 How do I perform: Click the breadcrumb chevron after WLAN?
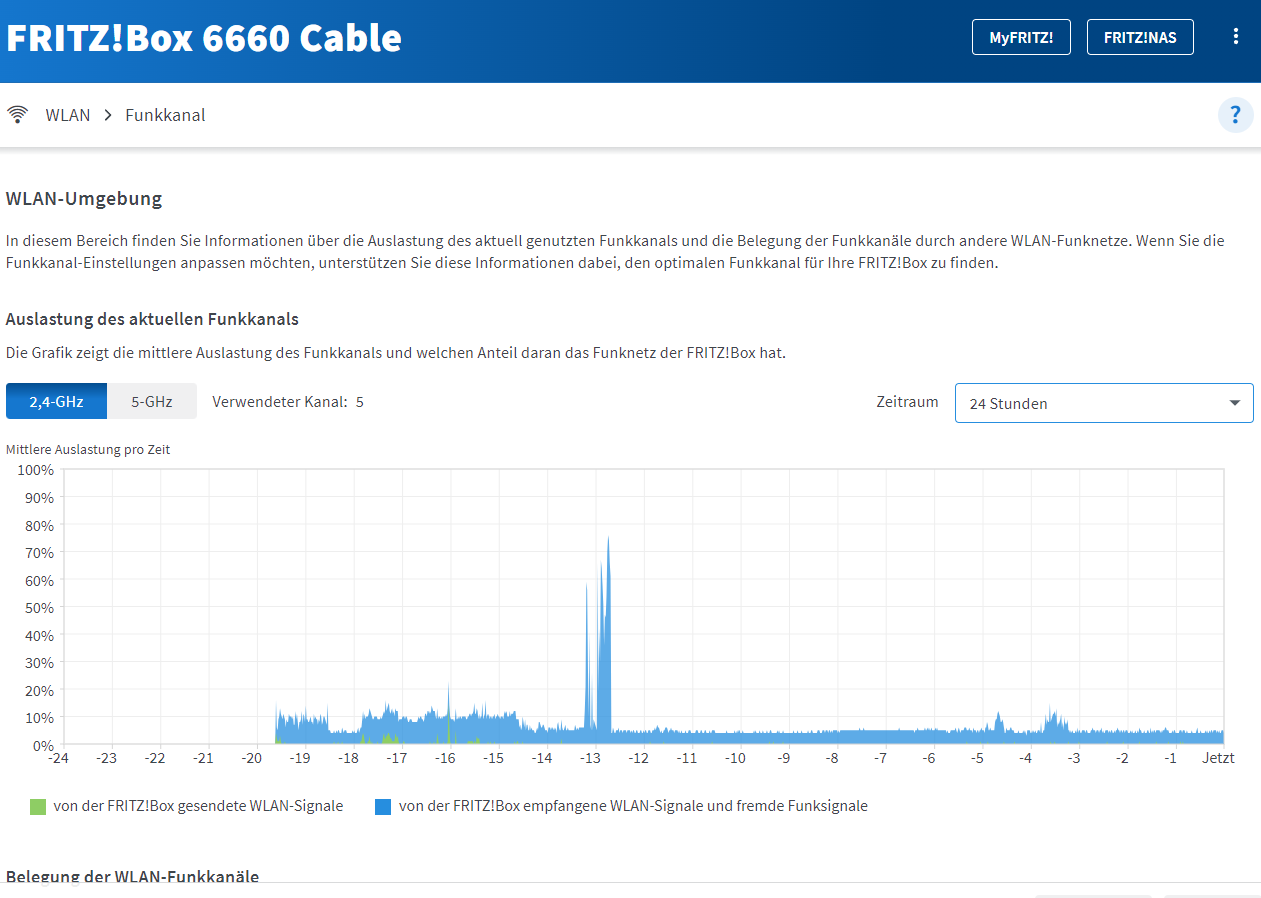[107, 115]
